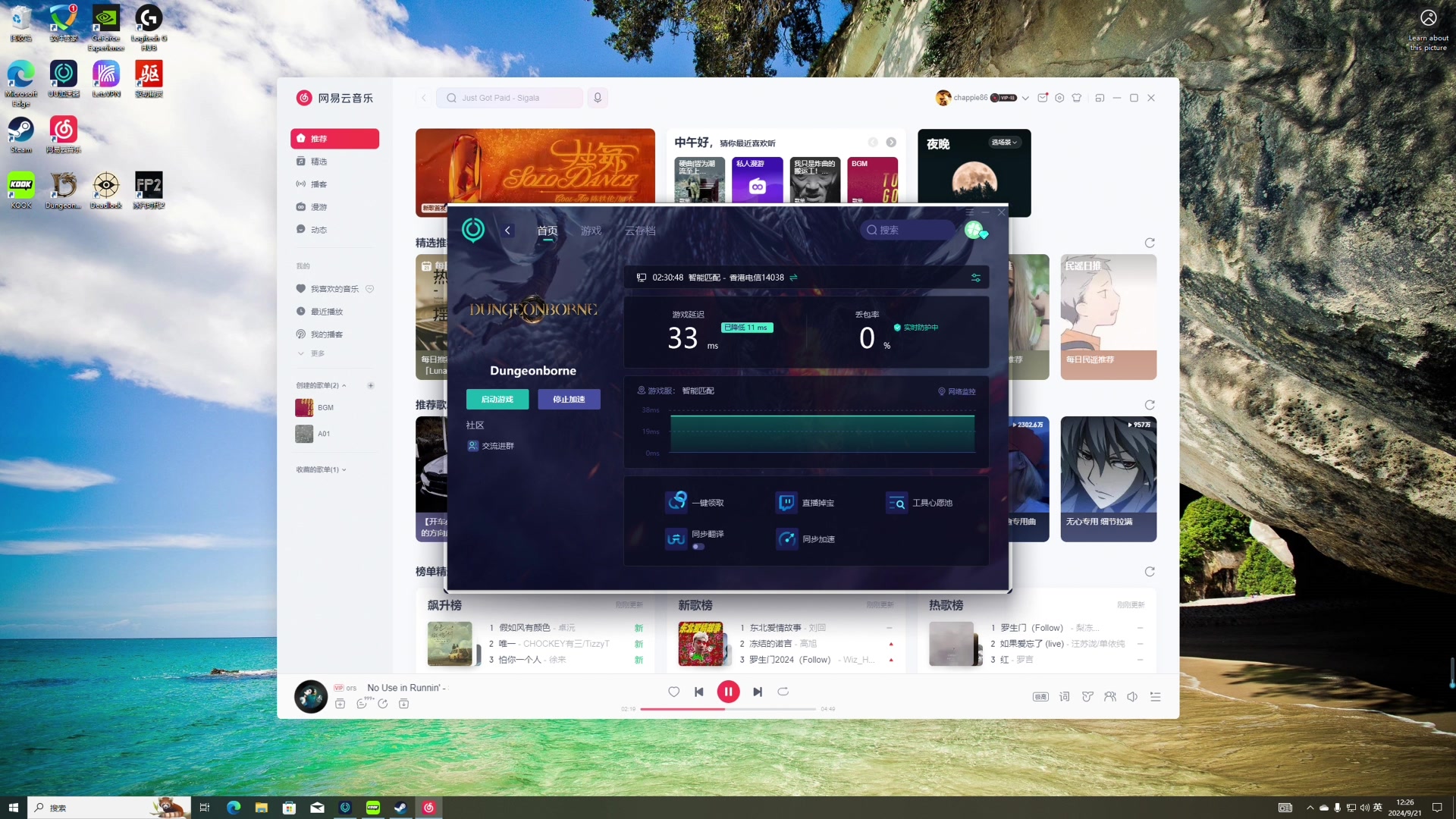
Task: Like the current song with heart icon
Action: (x=673, y=692)
